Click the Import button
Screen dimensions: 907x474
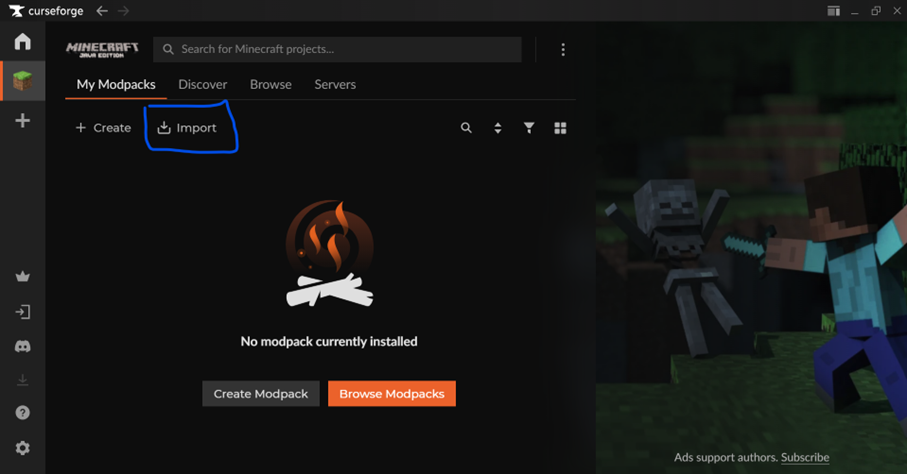point(187,128)
